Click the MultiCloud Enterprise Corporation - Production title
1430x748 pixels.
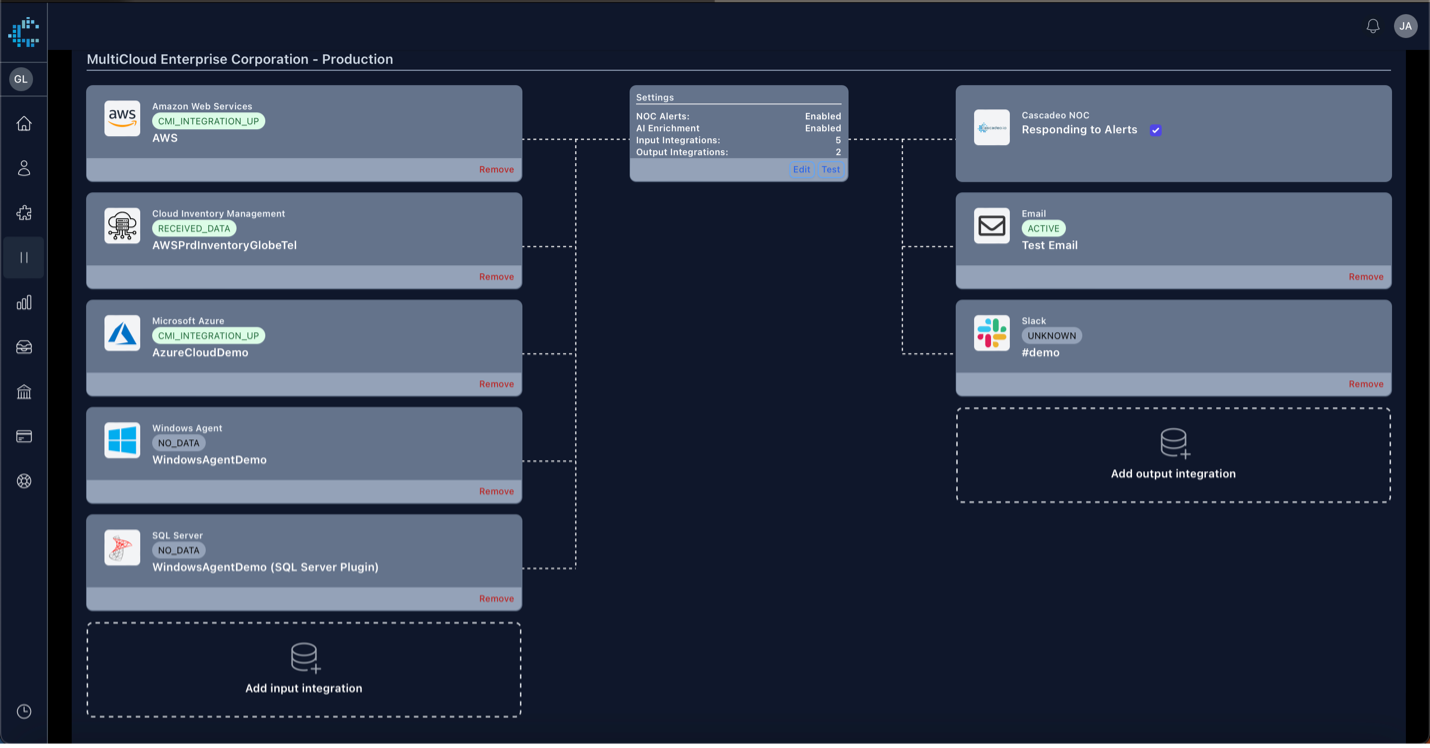point(240,59)
